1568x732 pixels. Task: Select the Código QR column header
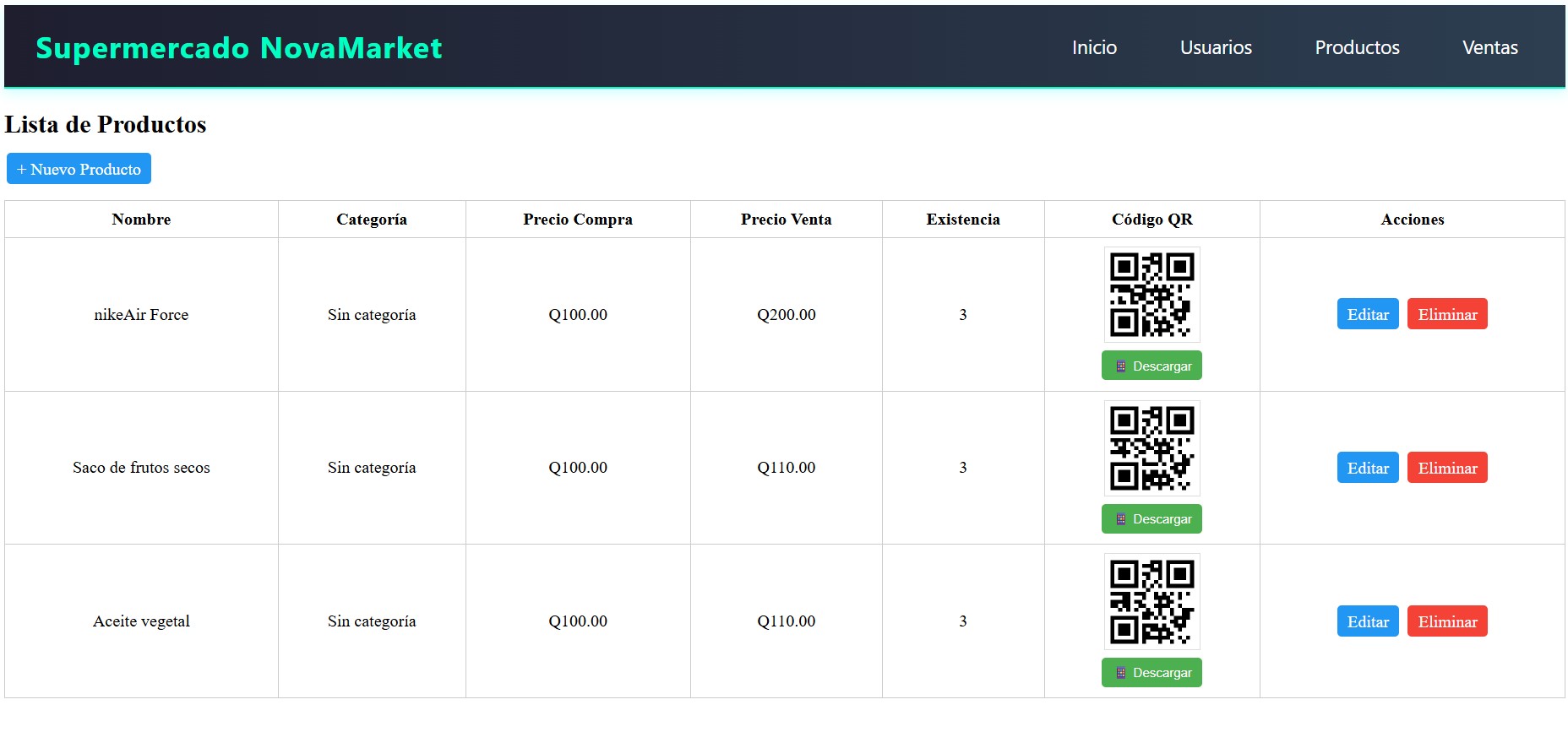[1152, 220]
